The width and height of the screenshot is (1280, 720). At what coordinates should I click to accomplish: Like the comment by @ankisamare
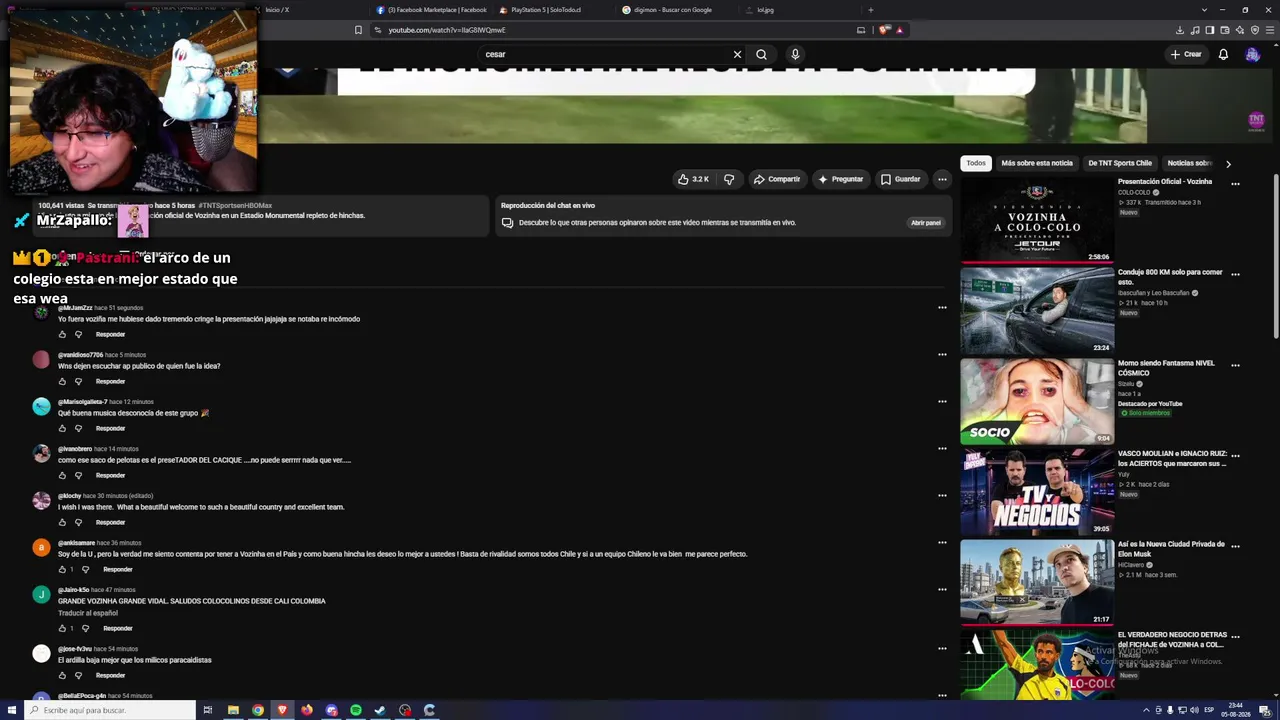[x=62, y=569]
